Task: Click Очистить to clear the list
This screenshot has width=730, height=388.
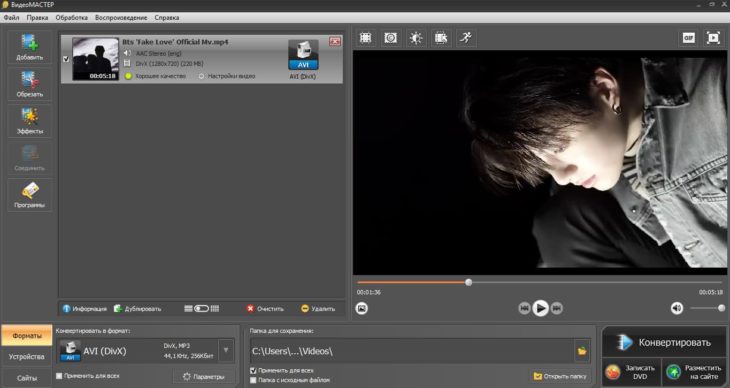Action: (x=265, y=308)
